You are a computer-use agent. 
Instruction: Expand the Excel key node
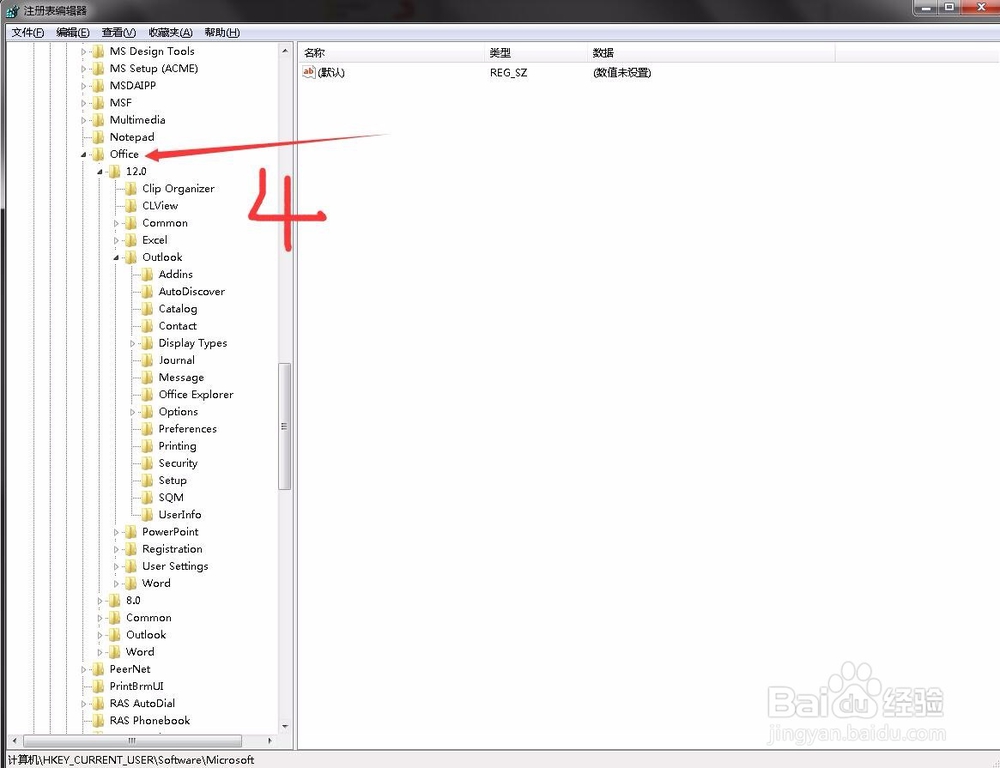click(x=117, y=240)
